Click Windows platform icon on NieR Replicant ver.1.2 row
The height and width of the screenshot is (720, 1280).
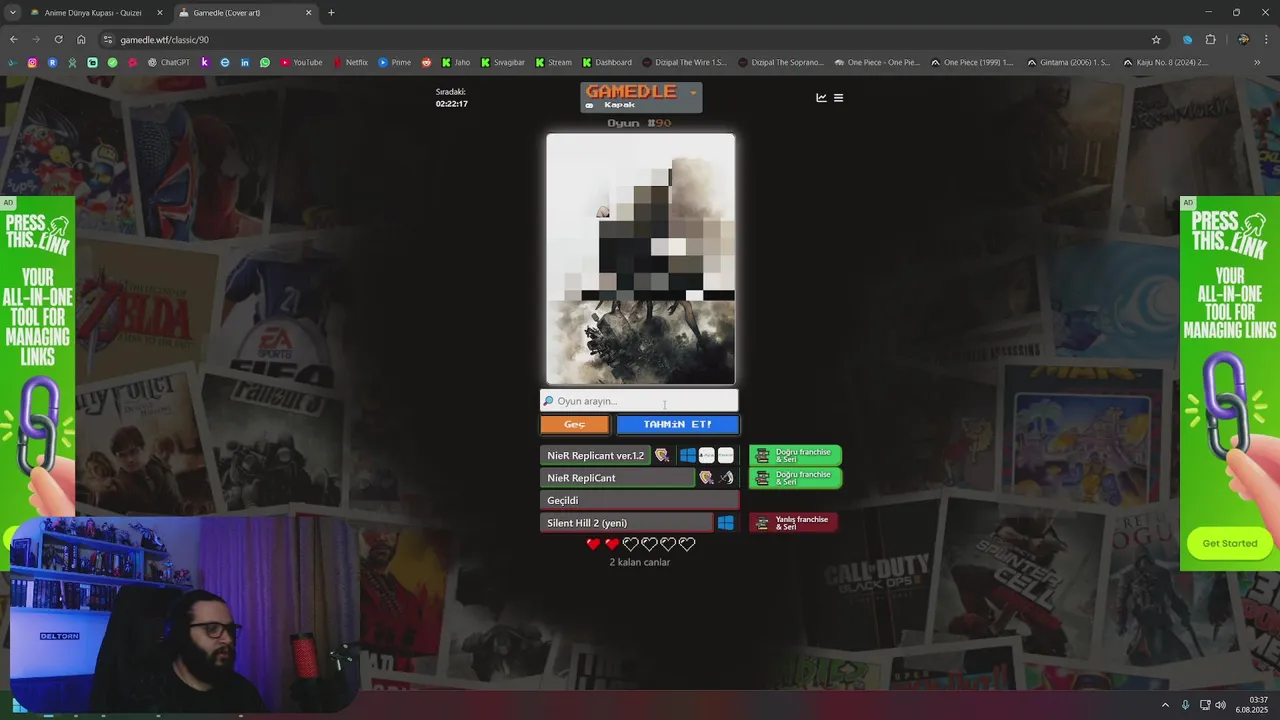(x=688, y=455)
